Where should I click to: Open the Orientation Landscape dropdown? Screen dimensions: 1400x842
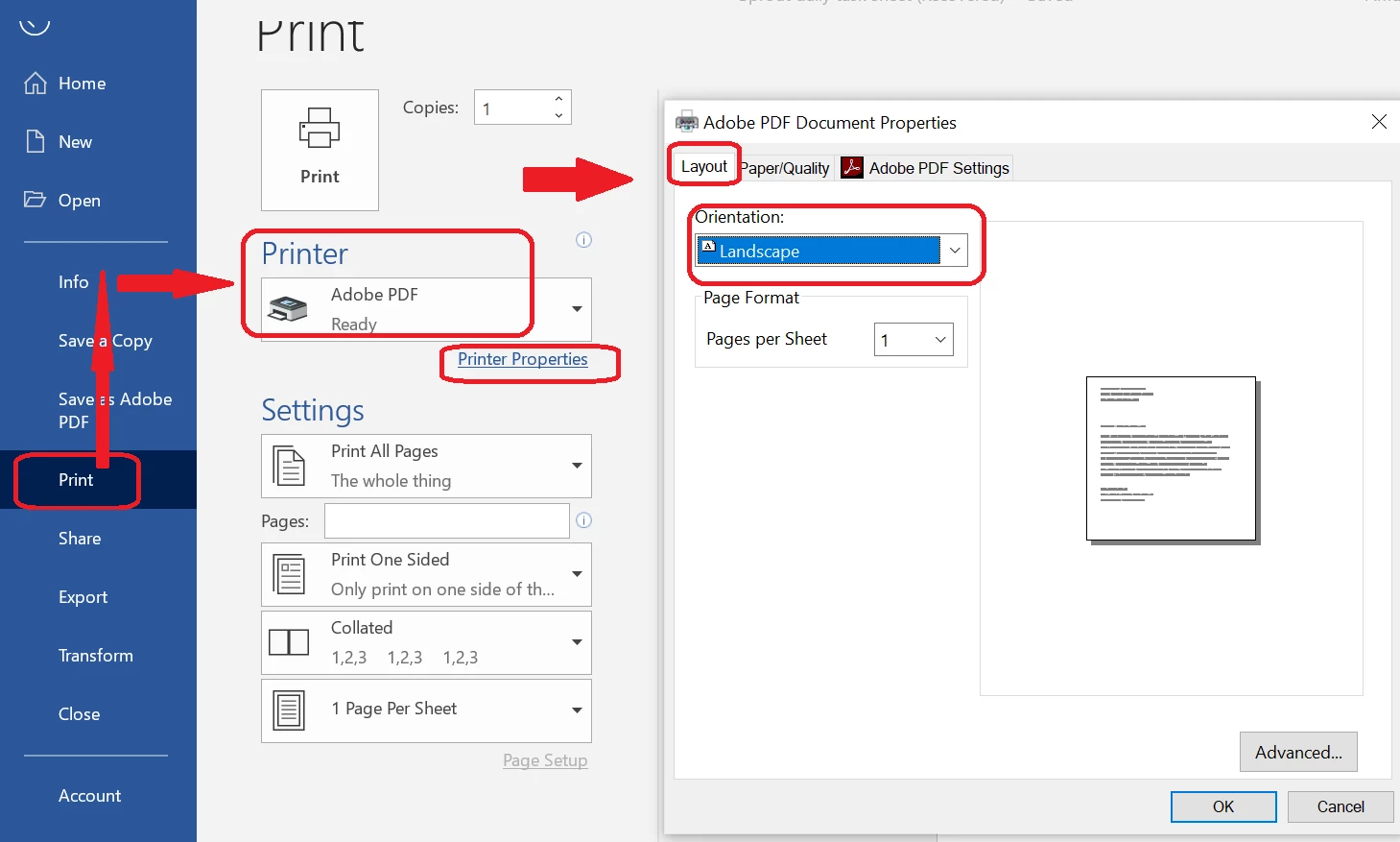(954, 251)
